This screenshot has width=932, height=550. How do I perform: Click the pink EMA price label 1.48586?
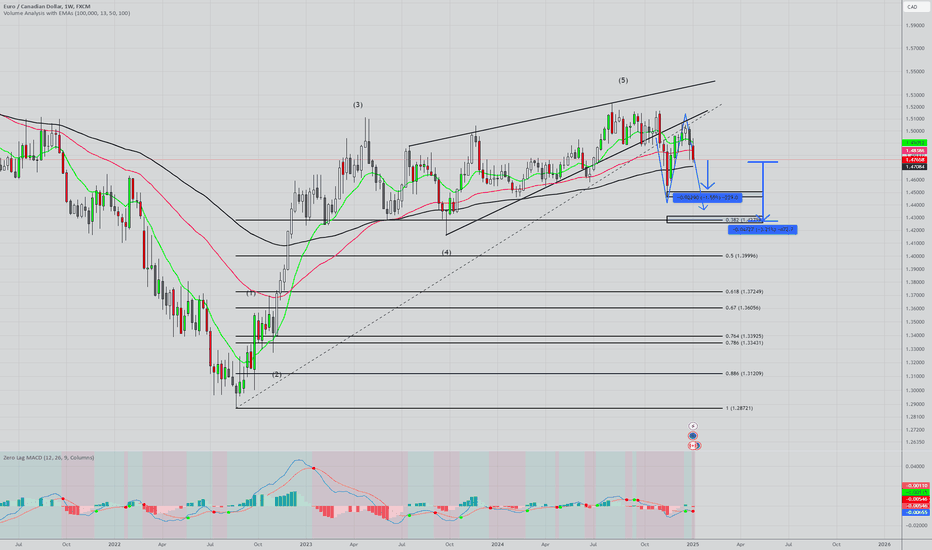914,151
